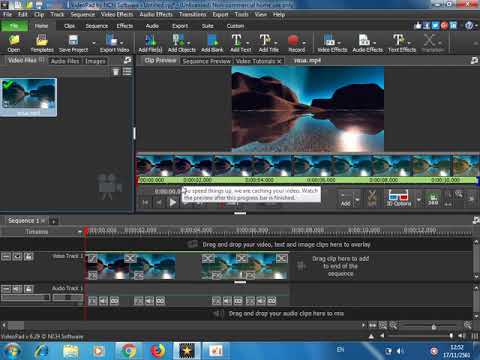Expand the Add Text dropdown arrow
Viewport: 480px width, 360px height.
[x=247, y=43]
